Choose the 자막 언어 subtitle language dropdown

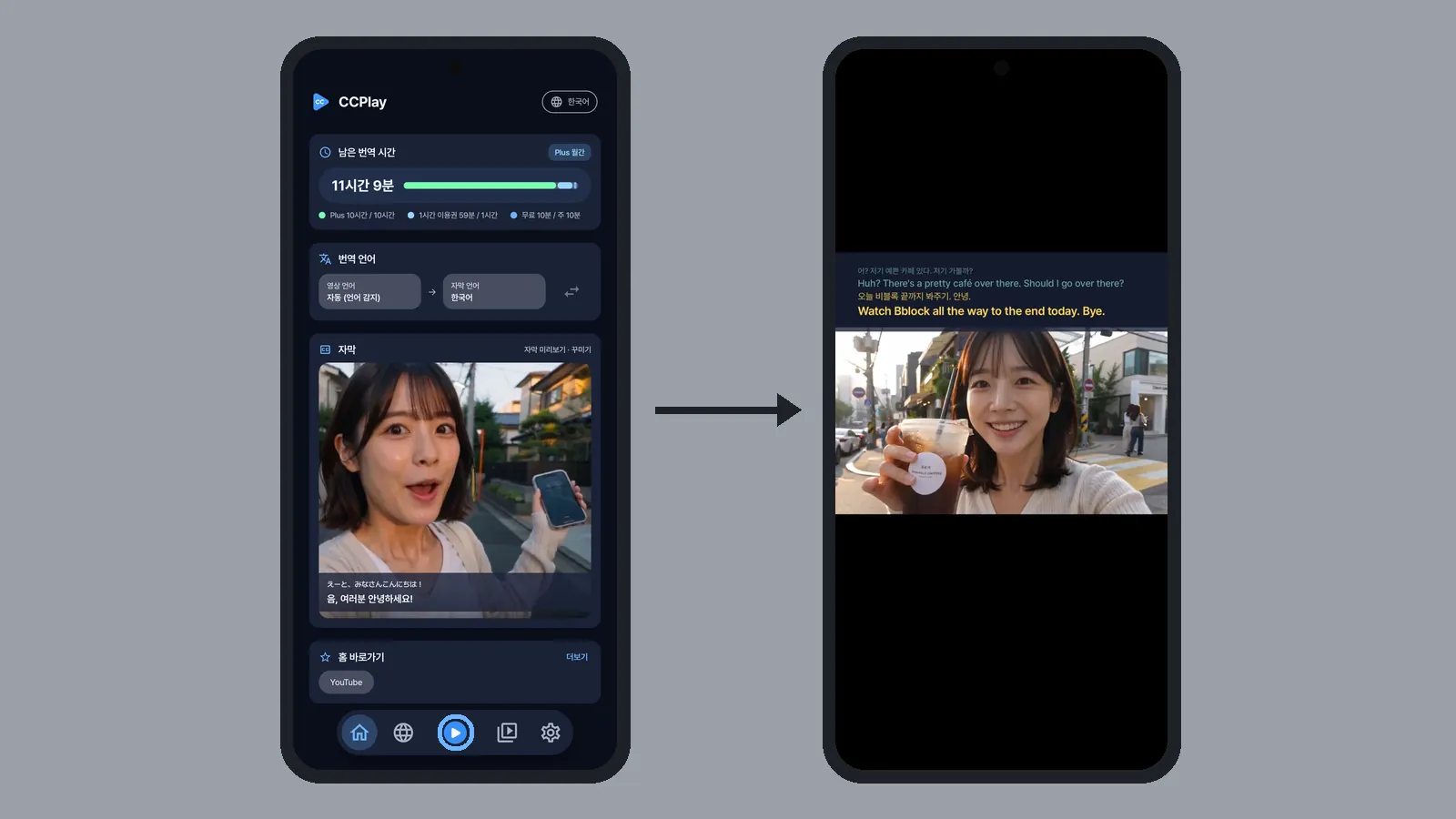click(494, 291)
